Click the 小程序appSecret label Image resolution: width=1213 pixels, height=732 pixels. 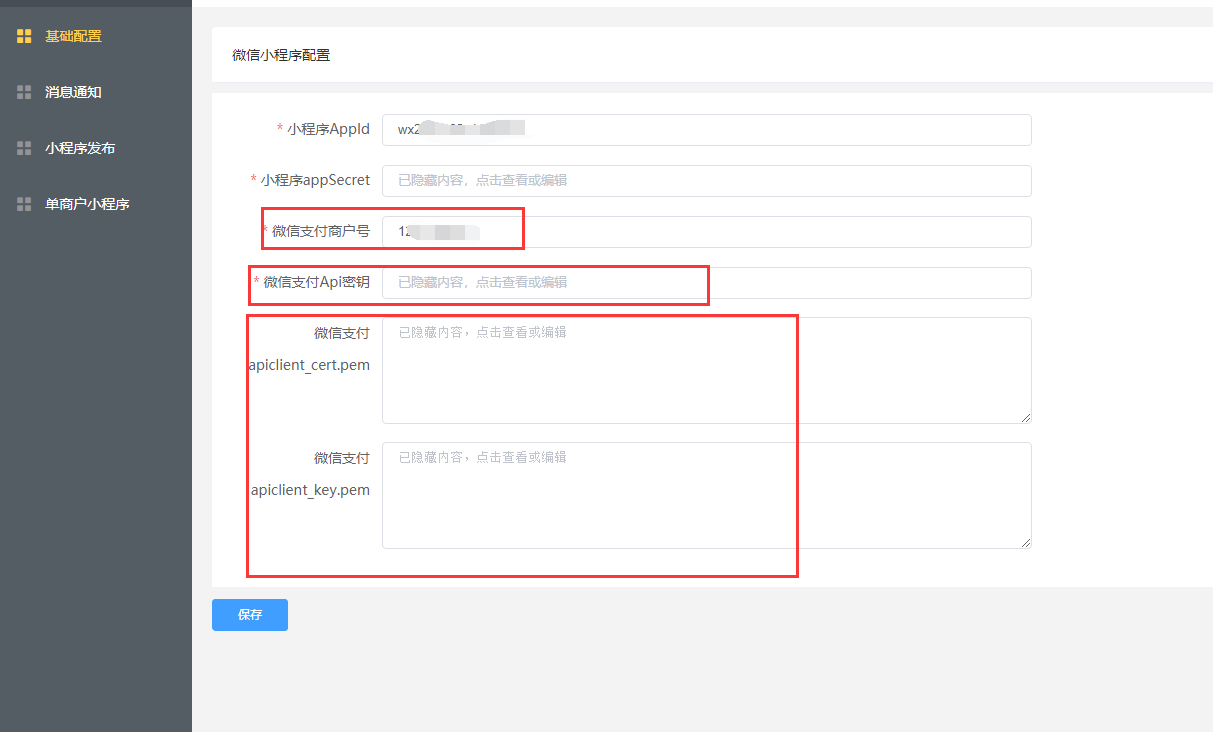click(x=315, y=180)
